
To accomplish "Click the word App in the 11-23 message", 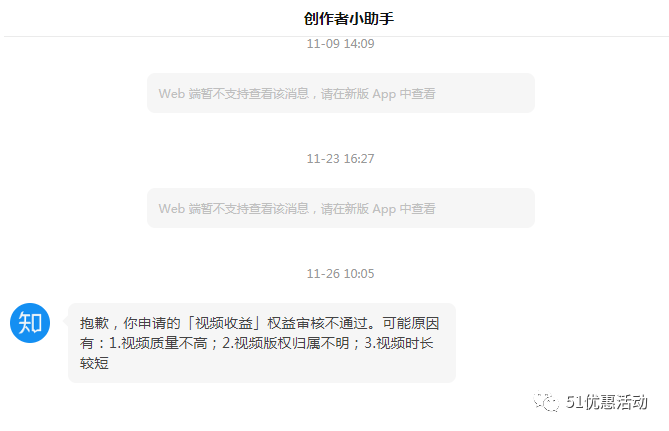I will (384, 209).
